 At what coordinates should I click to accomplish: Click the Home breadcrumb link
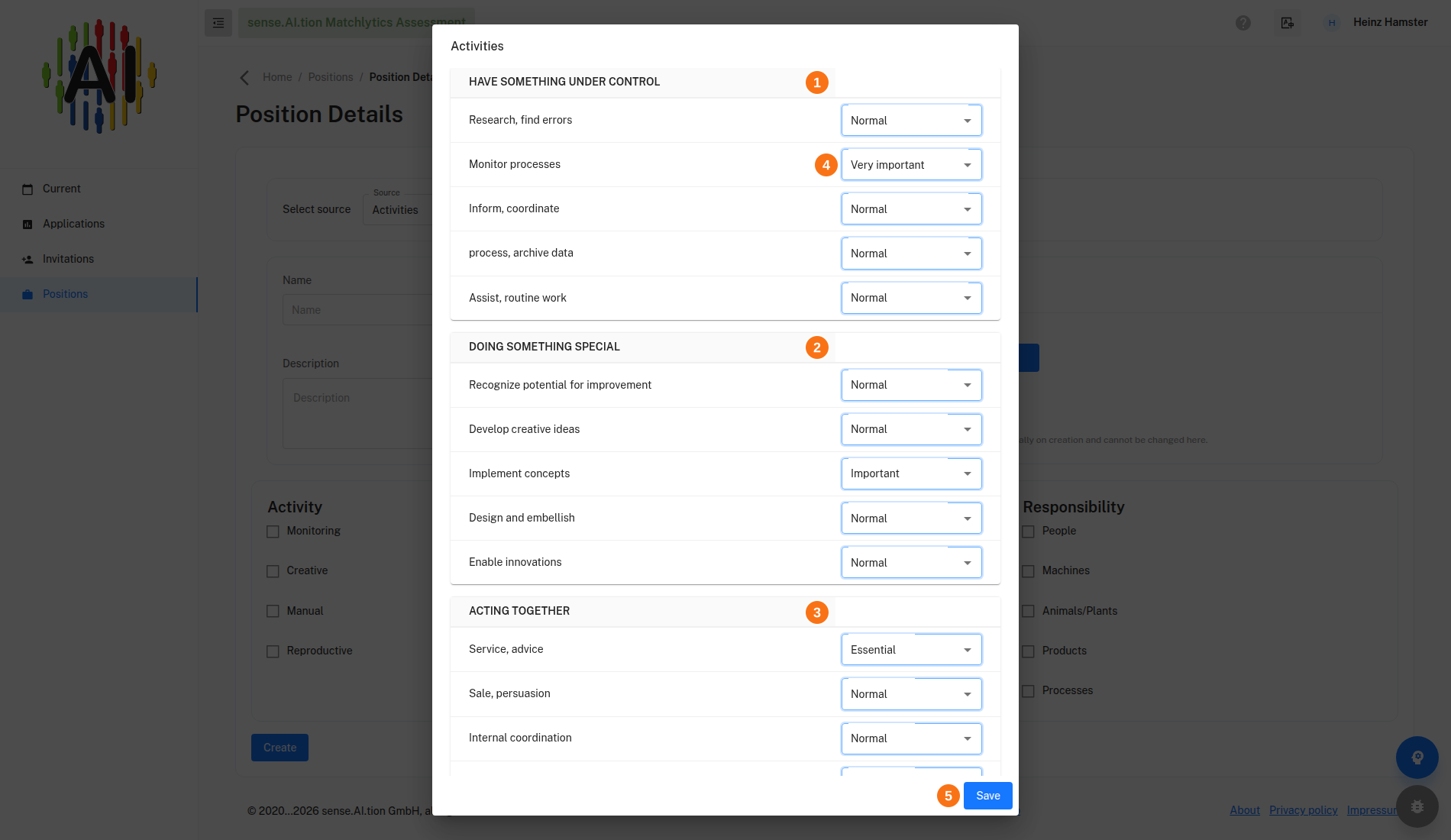pyautogui.click(x=277, y=77)
